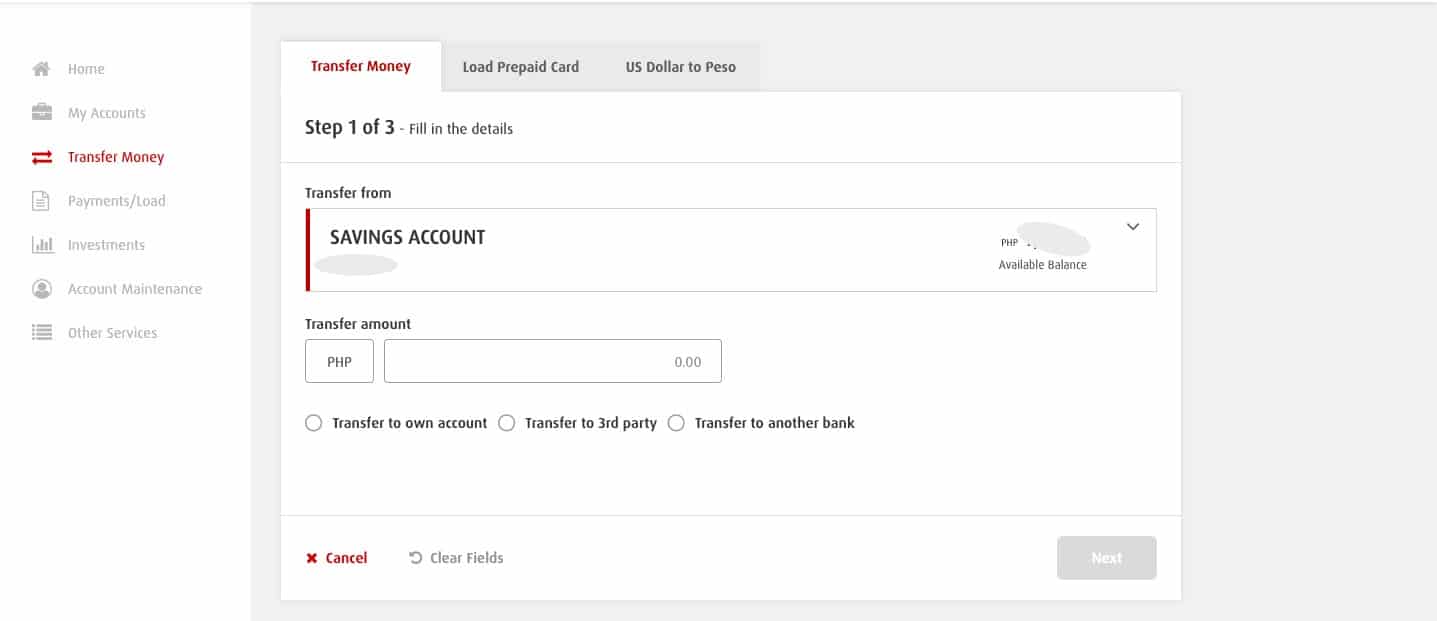This screenshot has width=1437, height=621.
Task: Click the Account Maintenance person icon
Action: click(x=42, y=289)
